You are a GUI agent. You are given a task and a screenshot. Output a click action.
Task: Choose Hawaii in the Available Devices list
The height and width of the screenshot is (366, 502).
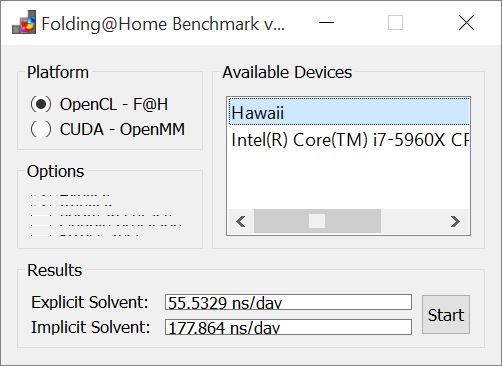click(349, 112)
